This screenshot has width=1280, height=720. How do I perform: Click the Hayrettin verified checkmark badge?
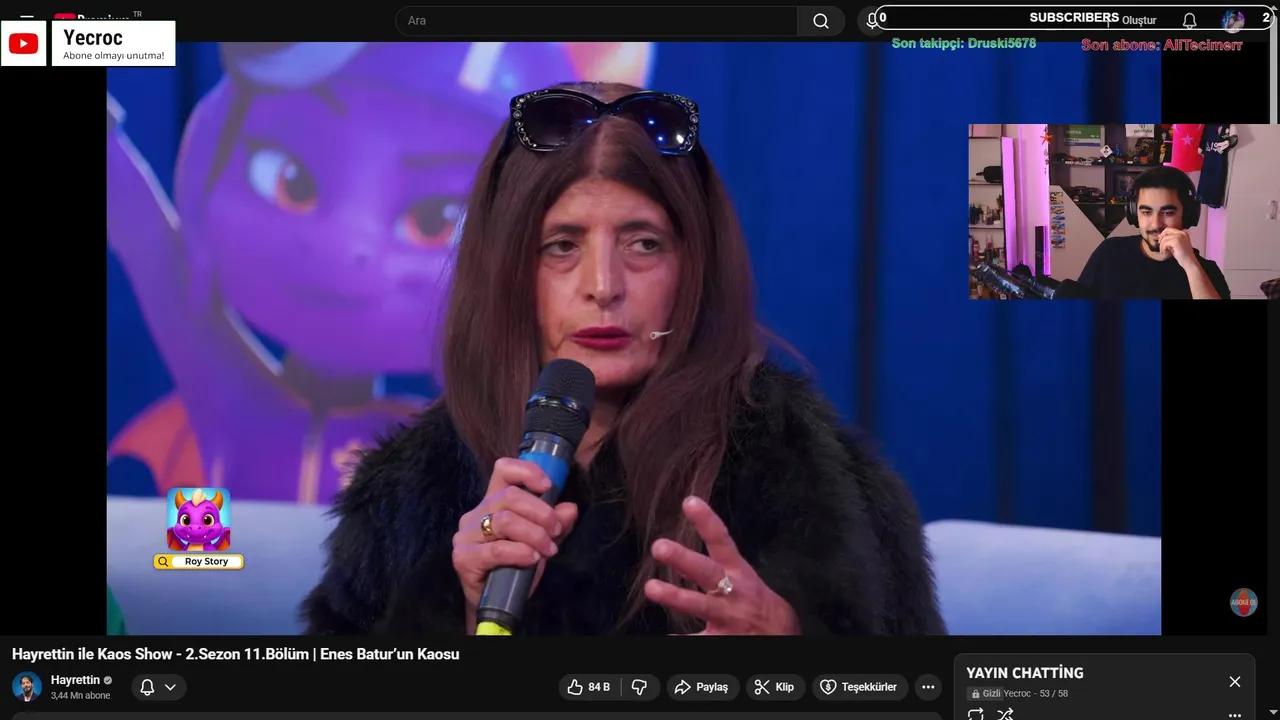coord(108,680)
